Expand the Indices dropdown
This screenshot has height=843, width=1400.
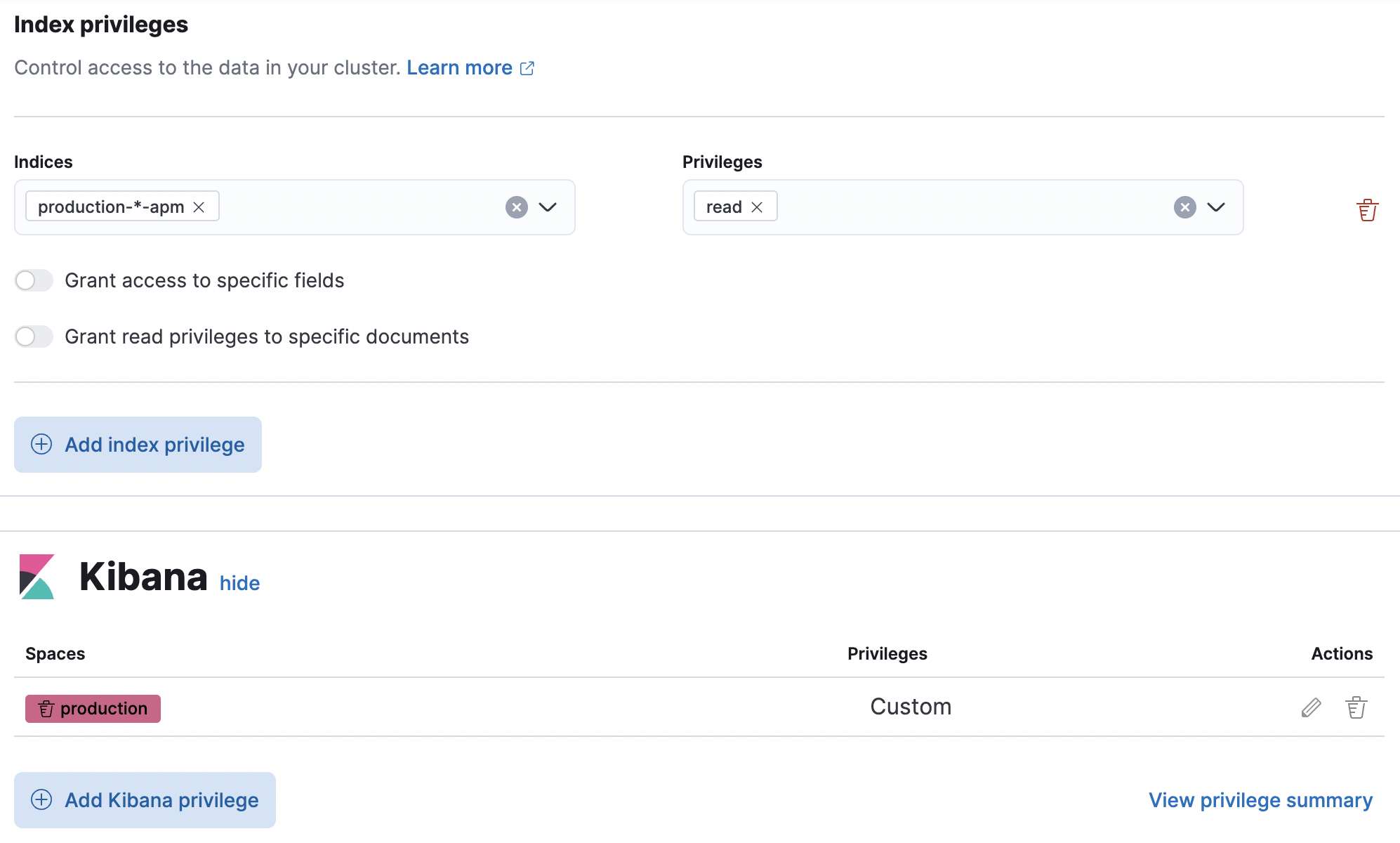[x=548, y=207]
